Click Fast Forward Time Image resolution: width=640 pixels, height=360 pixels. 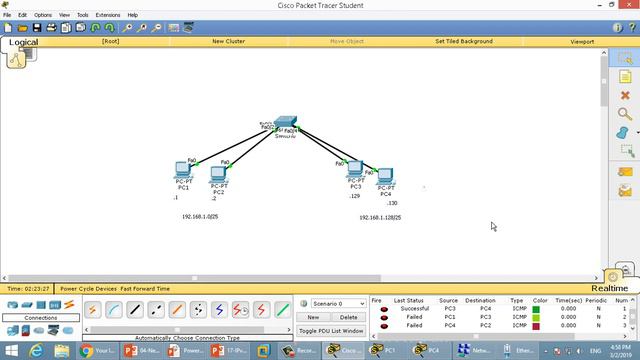(145, 289)
